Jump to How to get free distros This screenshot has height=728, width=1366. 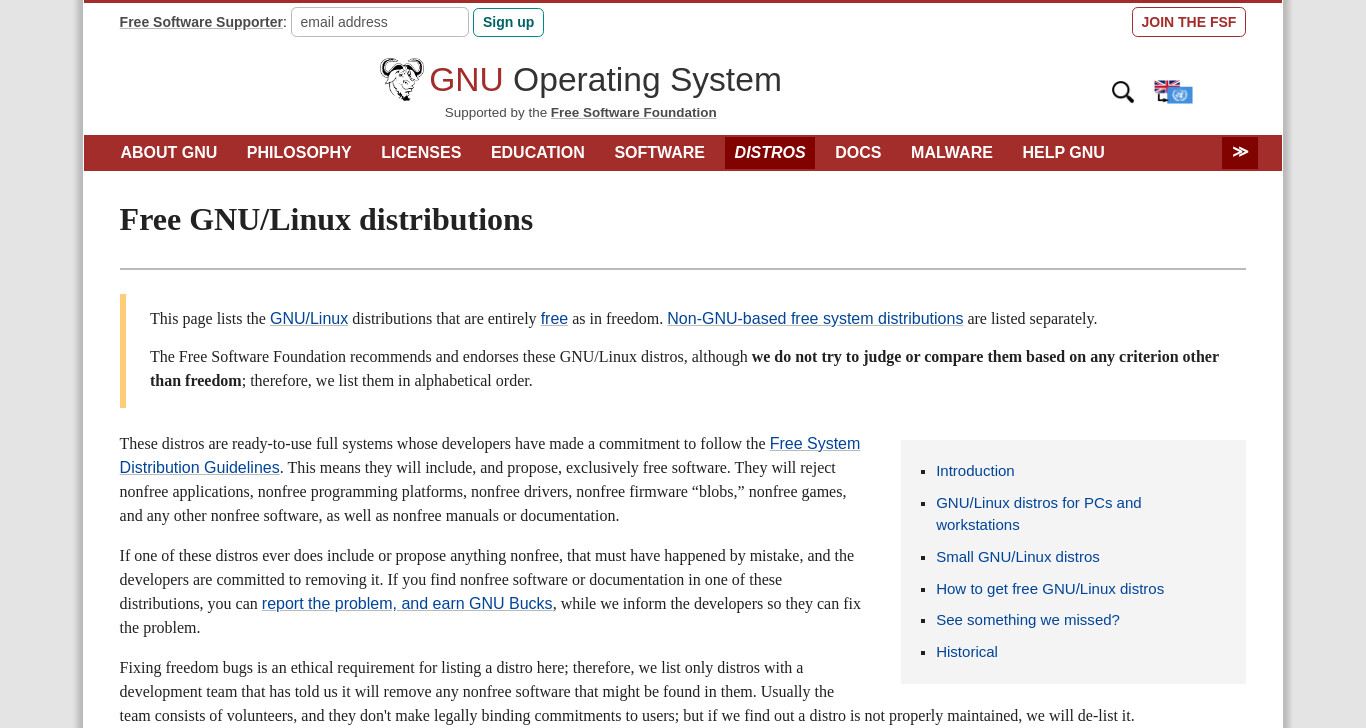click(1050, 588)
